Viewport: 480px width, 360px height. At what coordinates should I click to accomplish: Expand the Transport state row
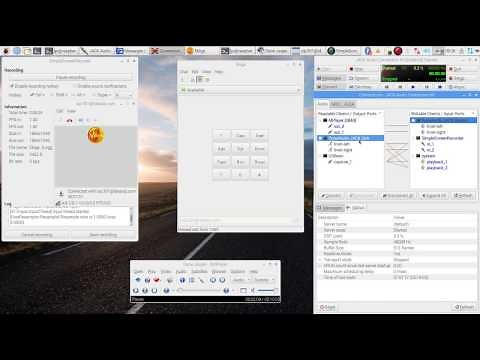(x=321, y=260)
